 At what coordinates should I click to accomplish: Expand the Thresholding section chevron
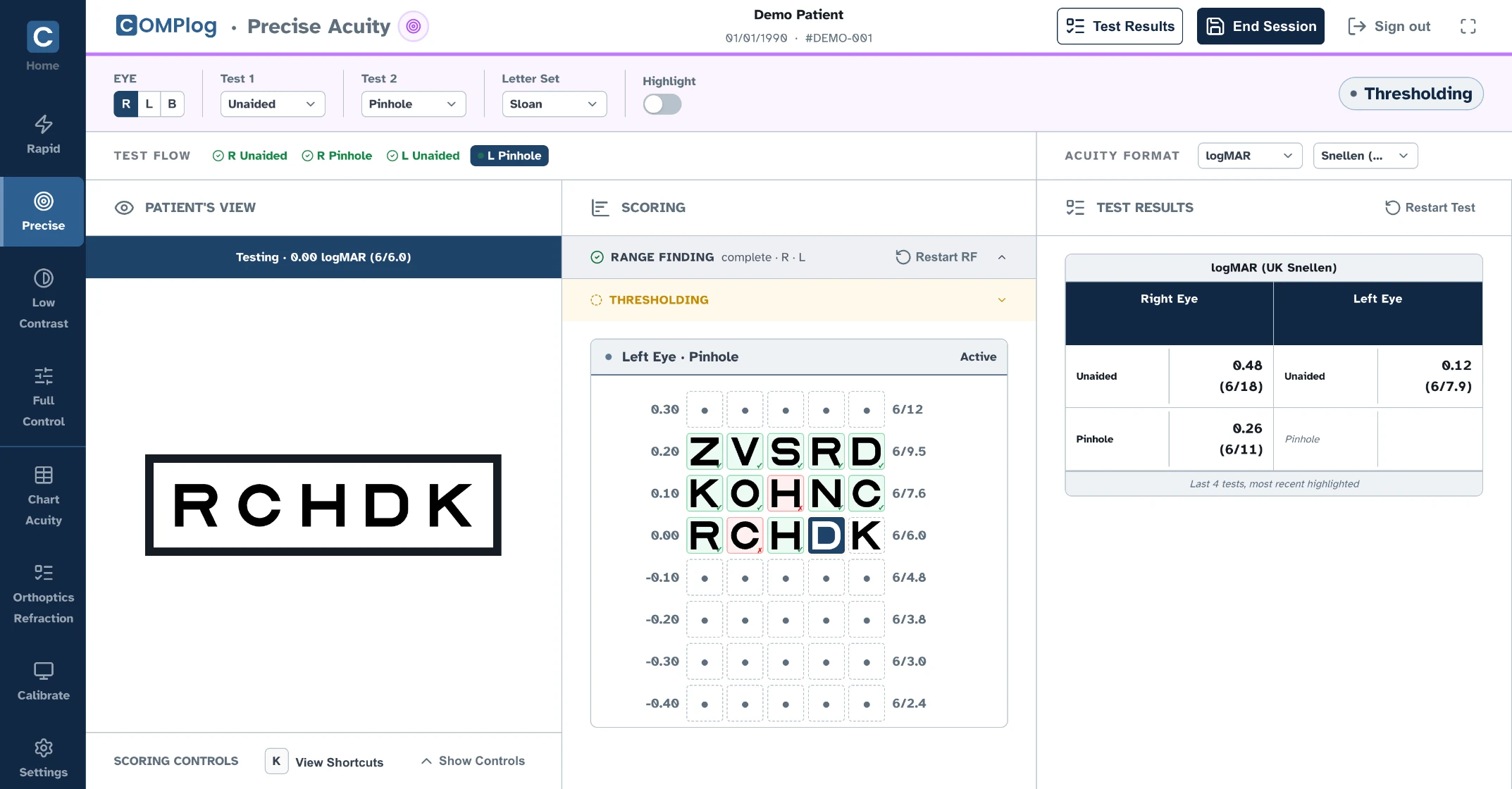[x=1002, y=300]
